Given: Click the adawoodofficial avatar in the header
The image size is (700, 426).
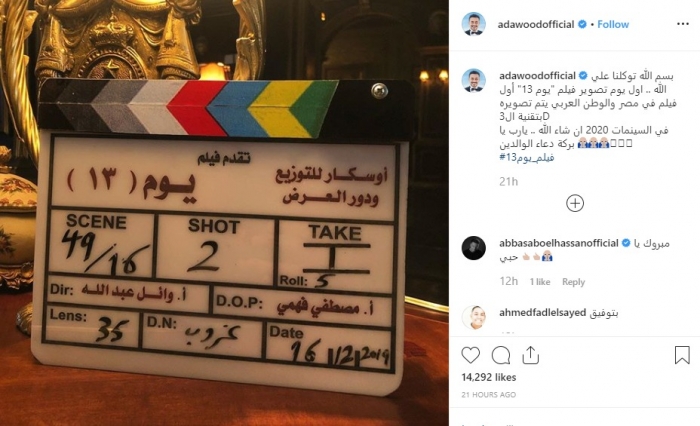Looking at the screenshot, I should [473, 24].
